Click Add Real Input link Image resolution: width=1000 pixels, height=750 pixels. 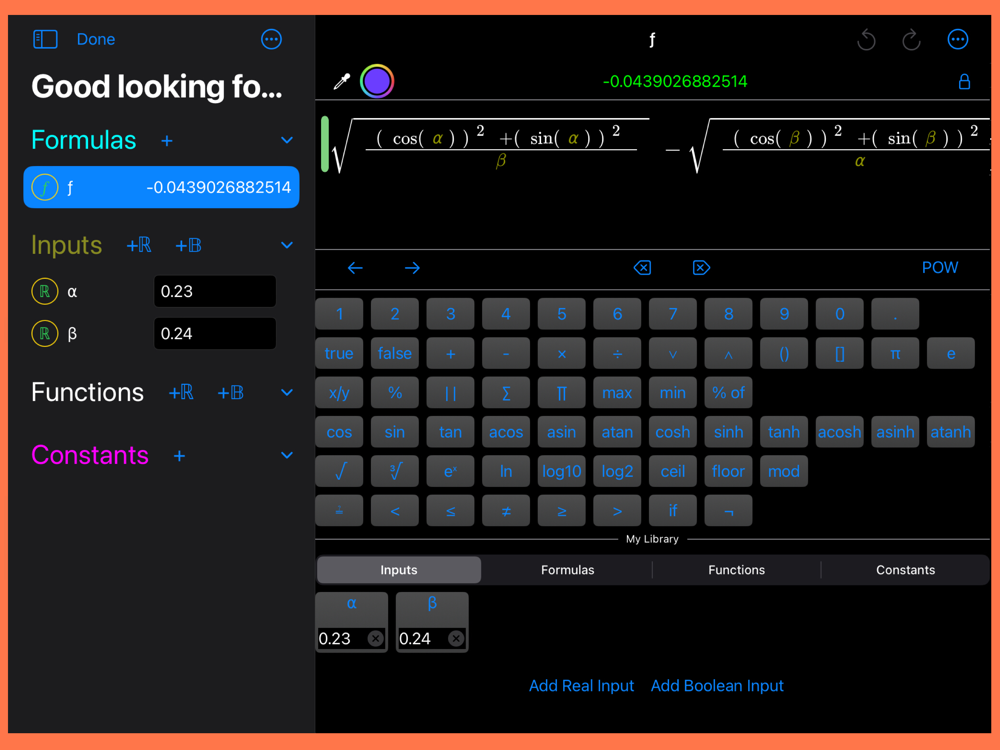pyautogui.click(x=582, y=686)
